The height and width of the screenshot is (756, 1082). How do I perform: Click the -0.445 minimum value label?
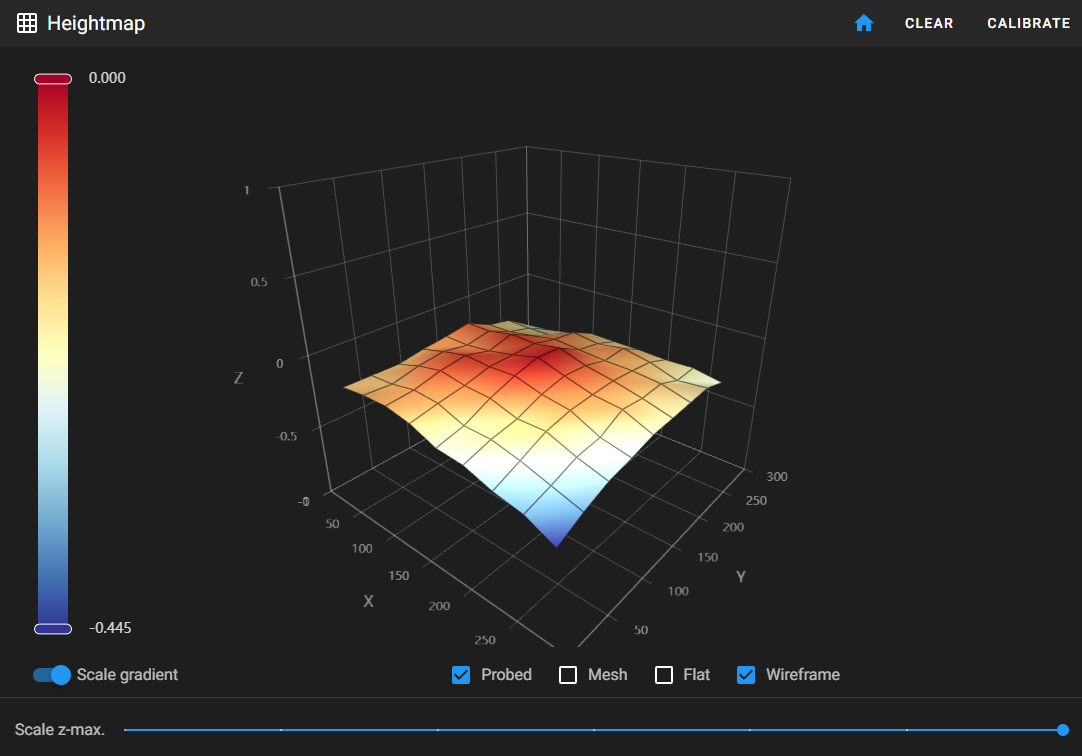pos(110,628)
